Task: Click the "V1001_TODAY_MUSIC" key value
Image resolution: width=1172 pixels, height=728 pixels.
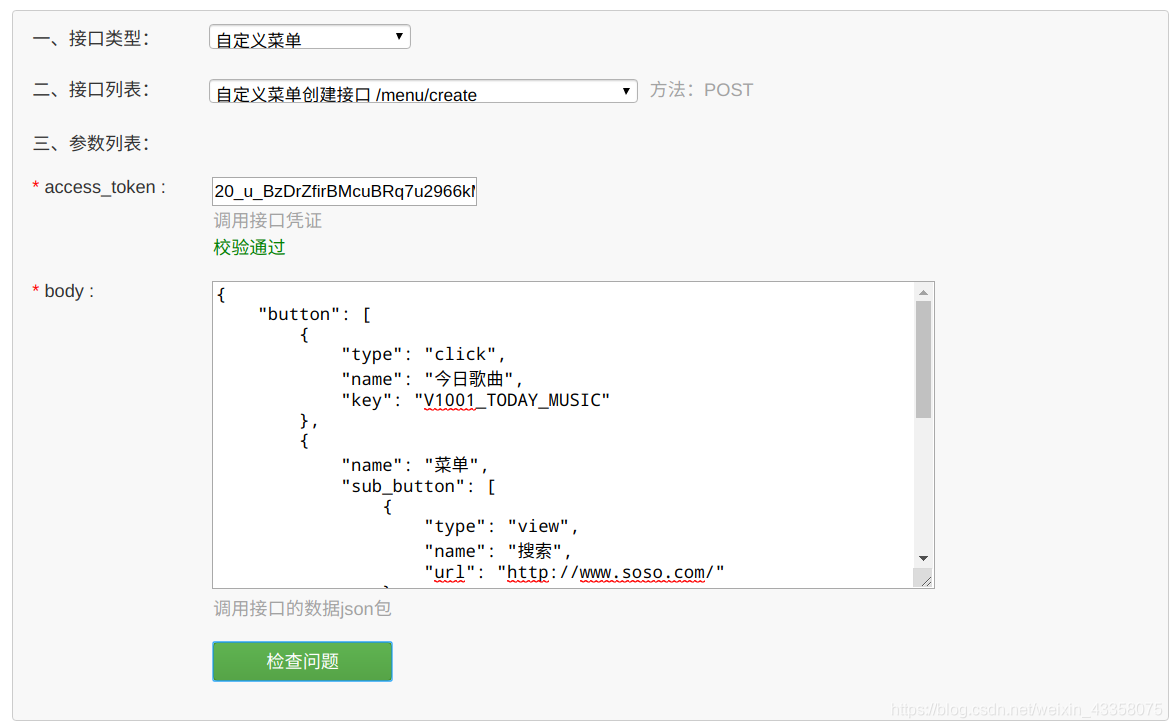Action: (x=512, y=401)
